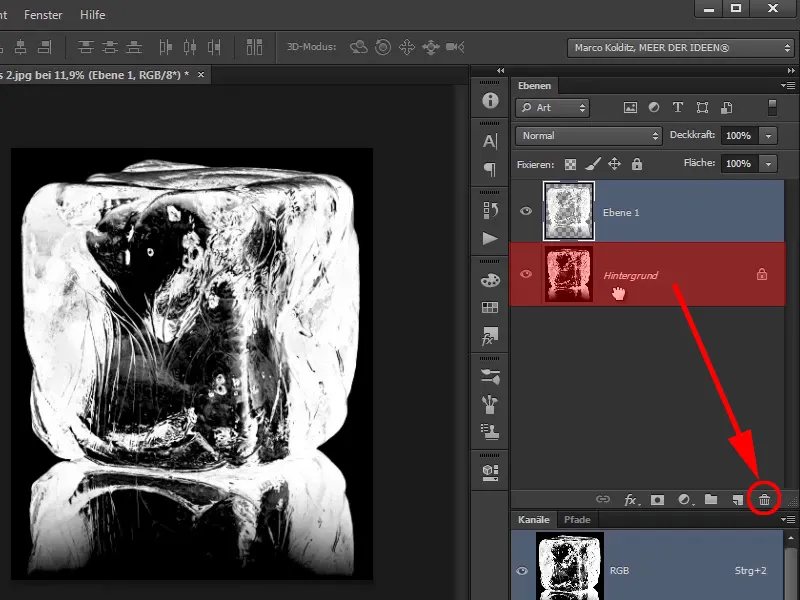Image resolution: width=800 pixels, height=600 pixels.
Task: Open the Swatches grid panel icon
Action: (x=490, y=307)
